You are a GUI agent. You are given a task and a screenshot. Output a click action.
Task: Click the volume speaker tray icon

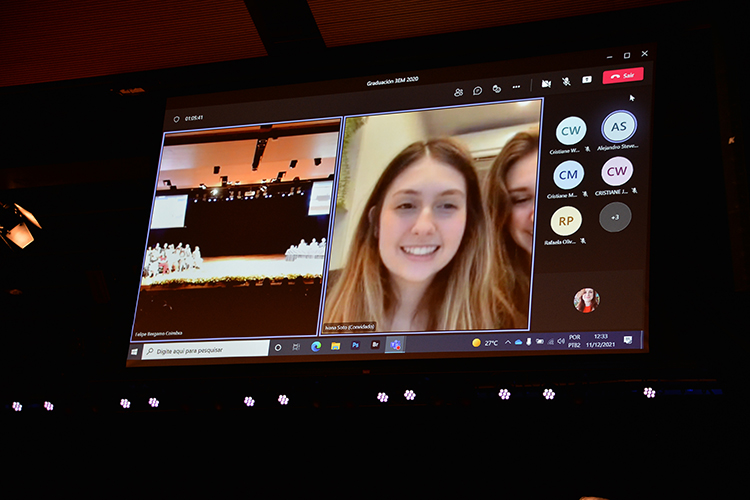[x=561, y=341]
